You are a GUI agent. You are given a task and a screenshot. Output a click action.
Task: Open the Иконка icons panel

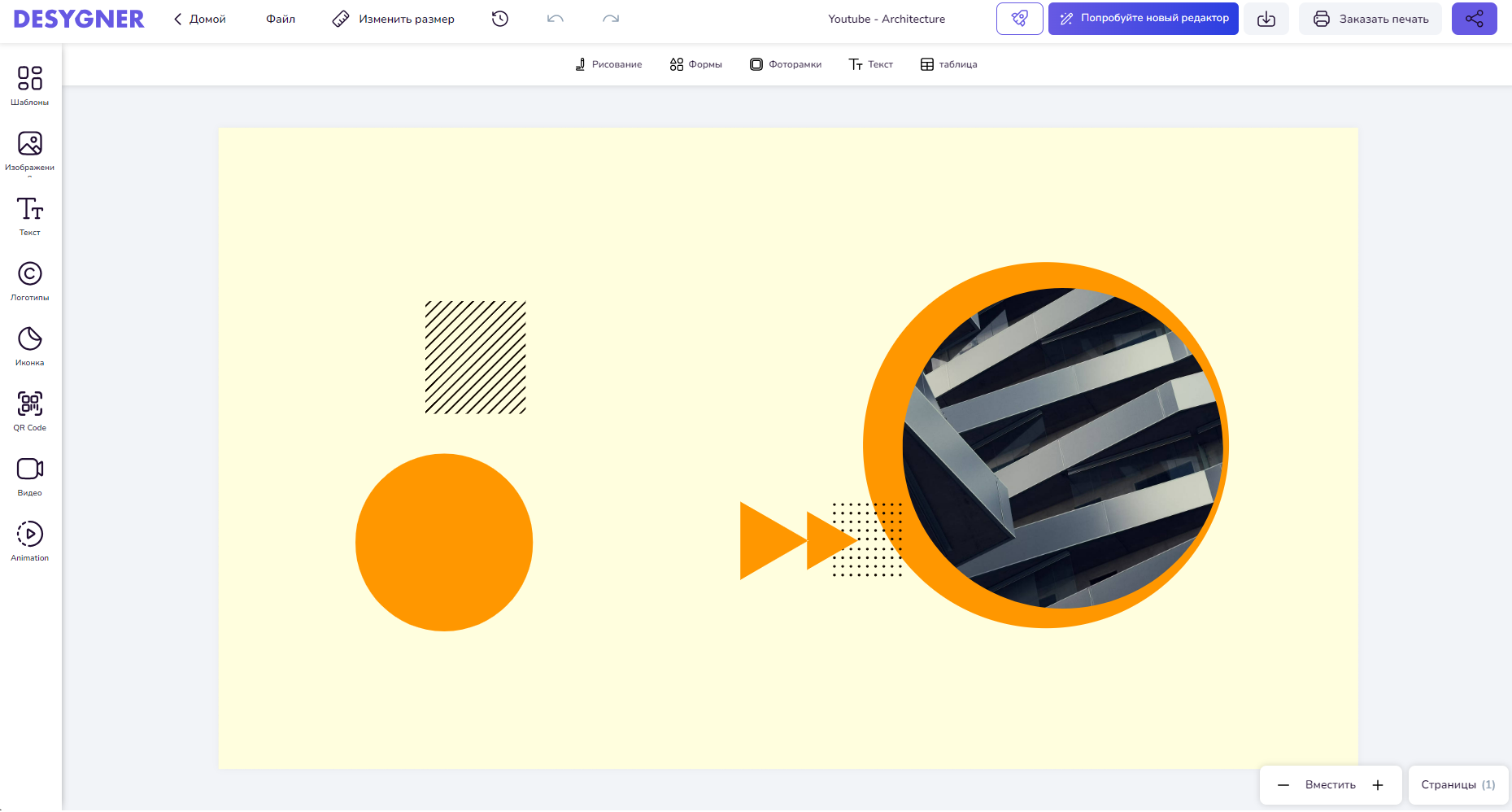click(30, 347)
